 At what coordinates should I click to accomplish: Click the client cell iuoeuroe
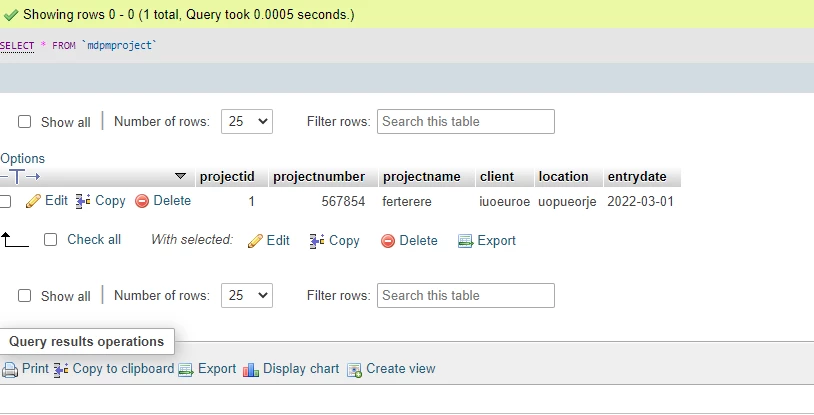pos(504,202)
